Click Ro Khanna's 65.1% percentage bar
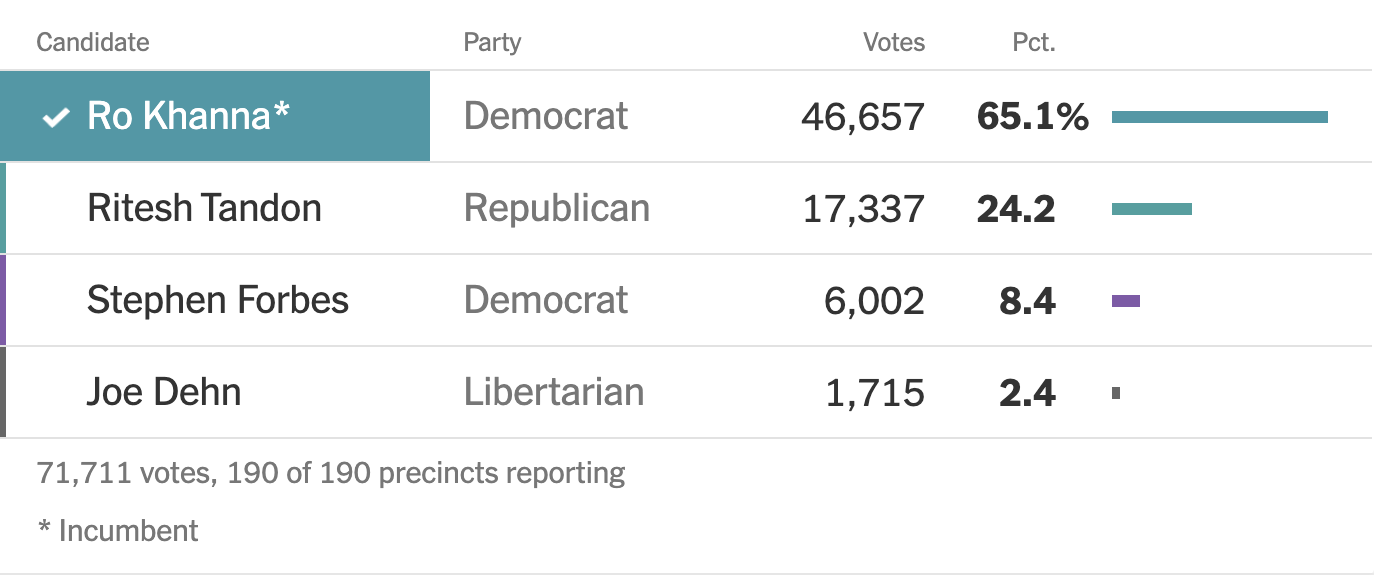 [x=1220, y=117]
